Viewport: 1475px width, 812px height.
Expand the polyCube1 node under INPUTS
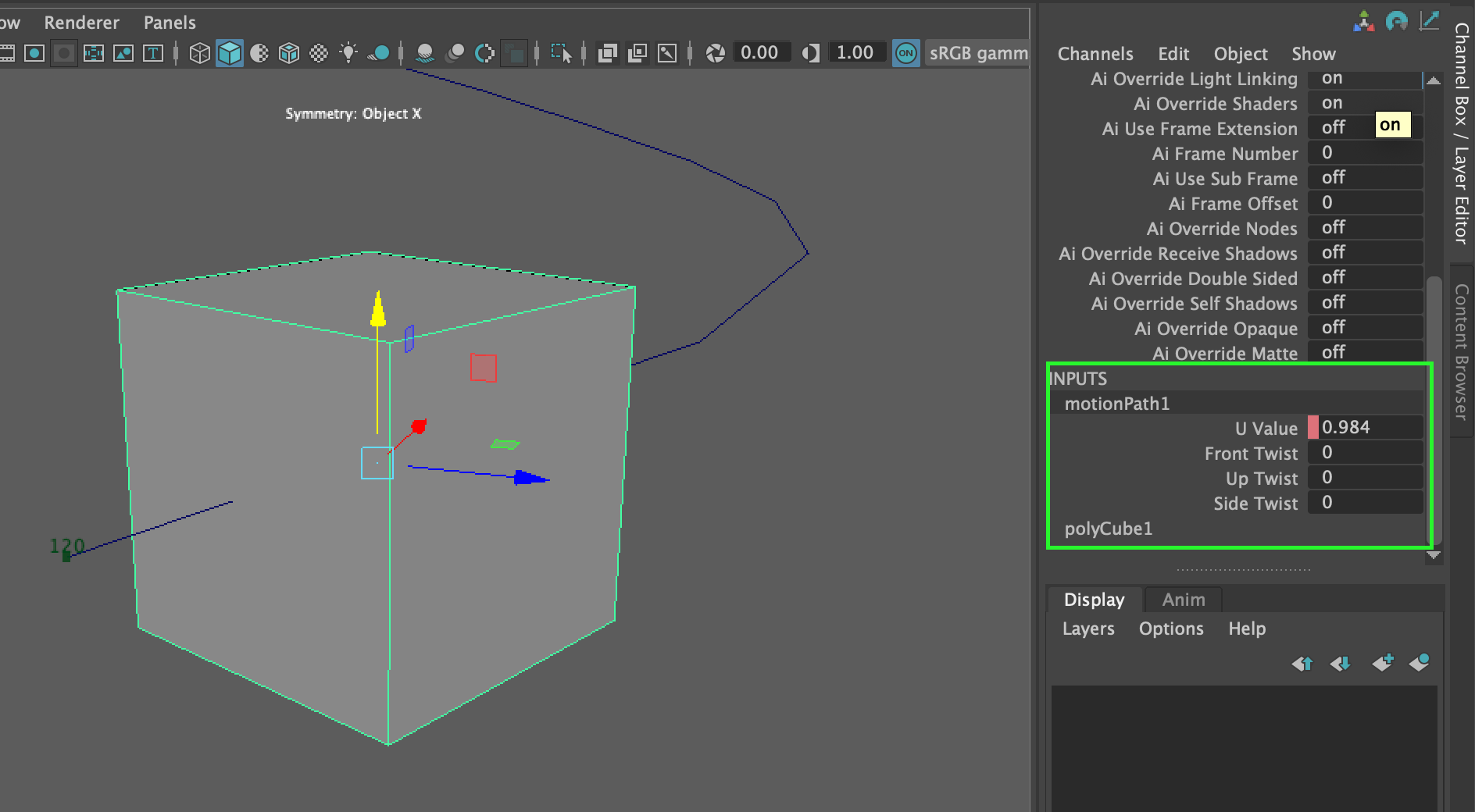coord(1108,529)
